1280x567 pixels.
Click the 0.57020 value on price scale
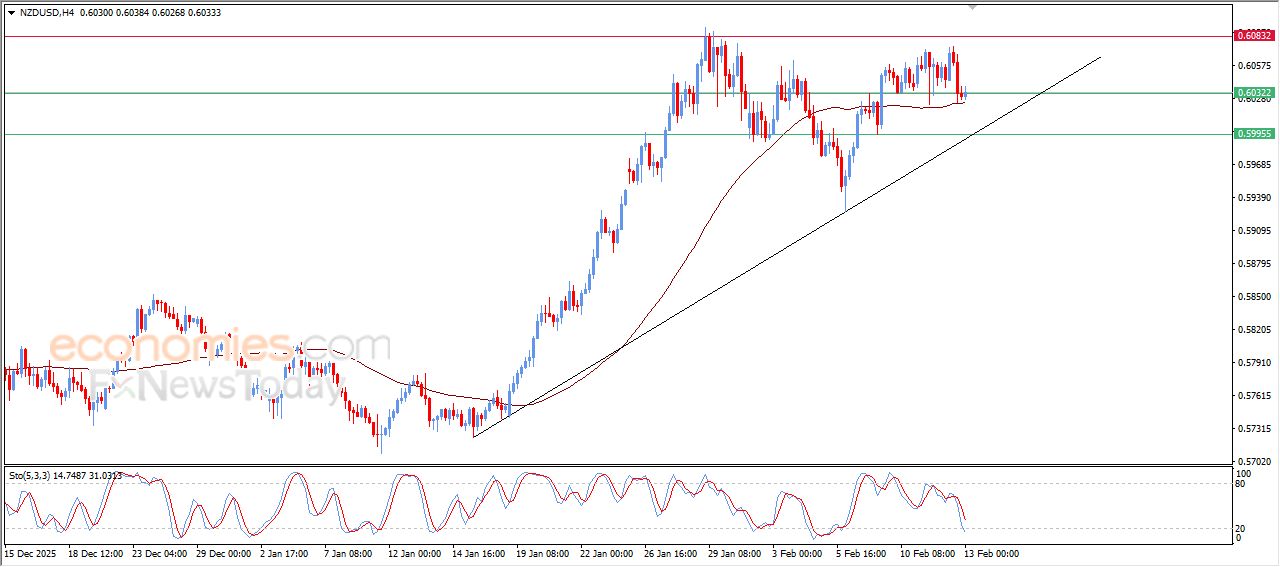click(x=1253, y=461)
